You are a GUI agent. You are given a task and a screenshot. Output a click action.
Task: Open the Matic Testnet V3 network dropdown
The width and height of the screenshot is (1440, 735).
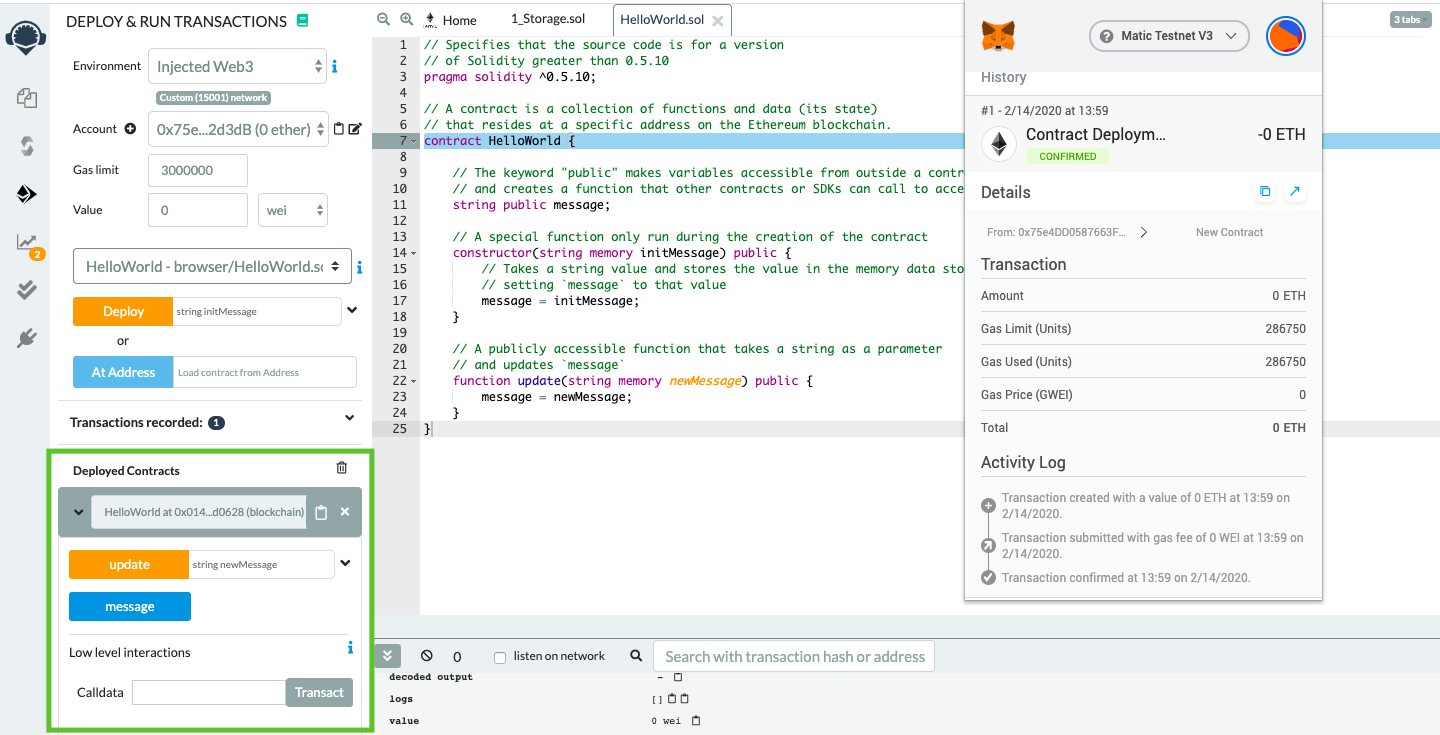1169,36
